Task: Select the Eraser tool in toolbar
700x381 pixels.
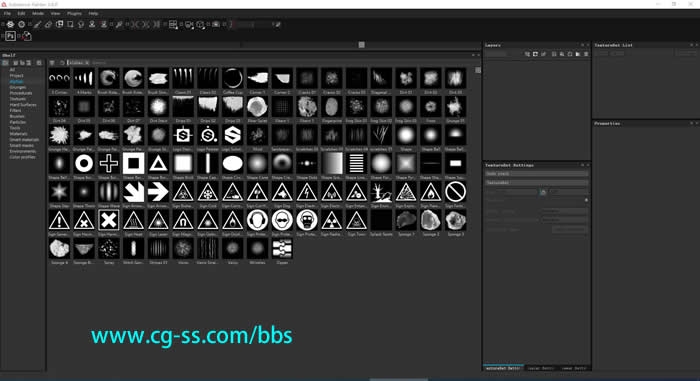Action: tap(49, 25)
